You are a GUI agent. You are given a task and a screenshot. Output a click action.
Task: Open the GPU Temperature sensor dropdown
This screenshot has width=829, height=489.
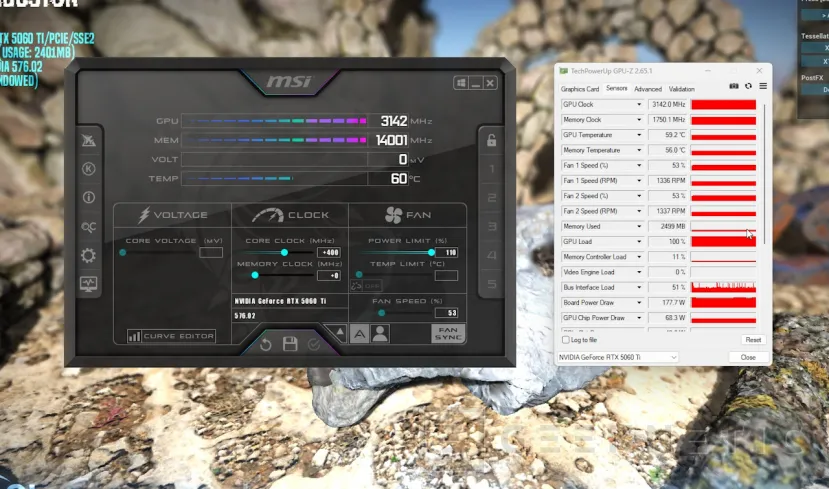coord(639,135)
